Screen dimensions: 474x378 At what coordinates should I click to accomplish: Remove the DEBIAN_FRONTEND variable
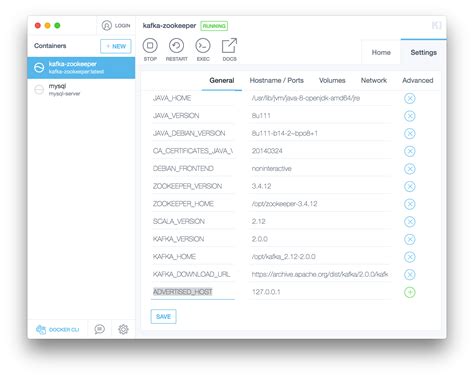coord(410,169)
